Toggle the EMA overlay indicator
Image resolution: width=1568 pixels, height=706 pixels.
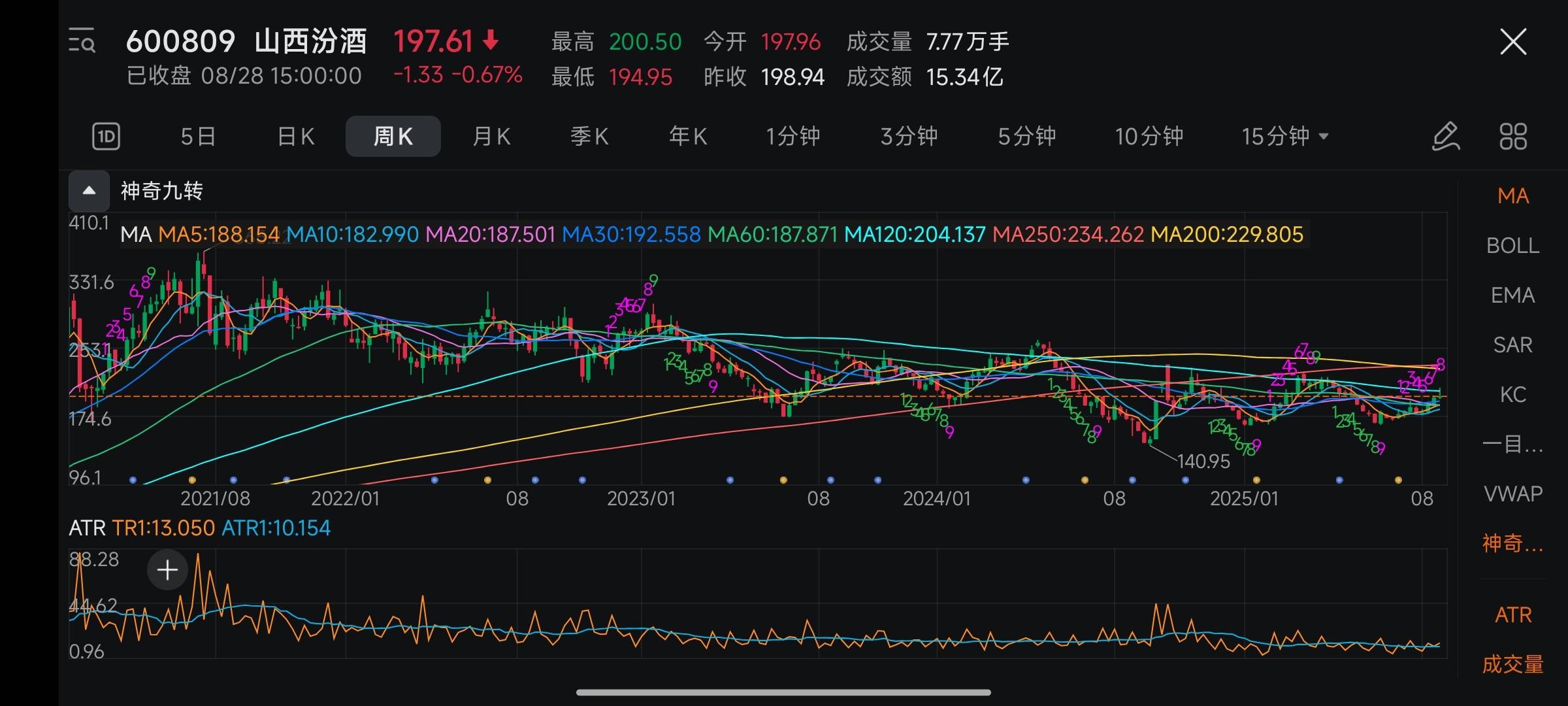pos(1512,295)
